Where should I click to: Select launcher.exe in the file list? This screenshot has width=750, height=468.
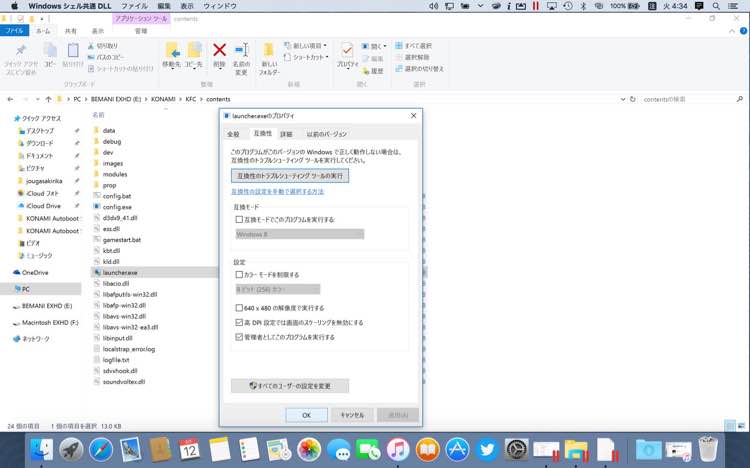[120, 272]
